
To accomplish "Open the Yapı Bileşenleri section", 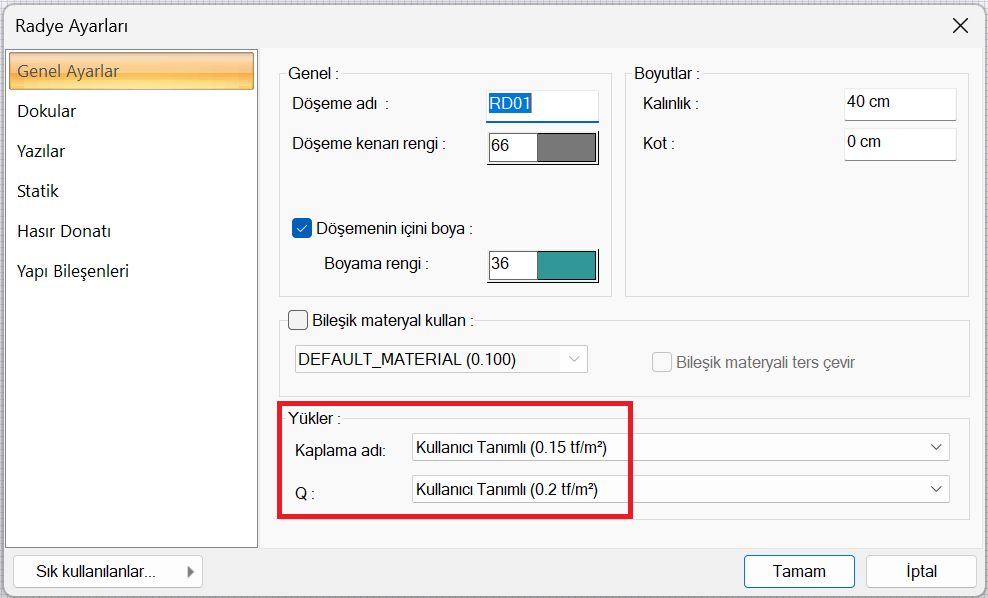I will [x=73, y=271].
